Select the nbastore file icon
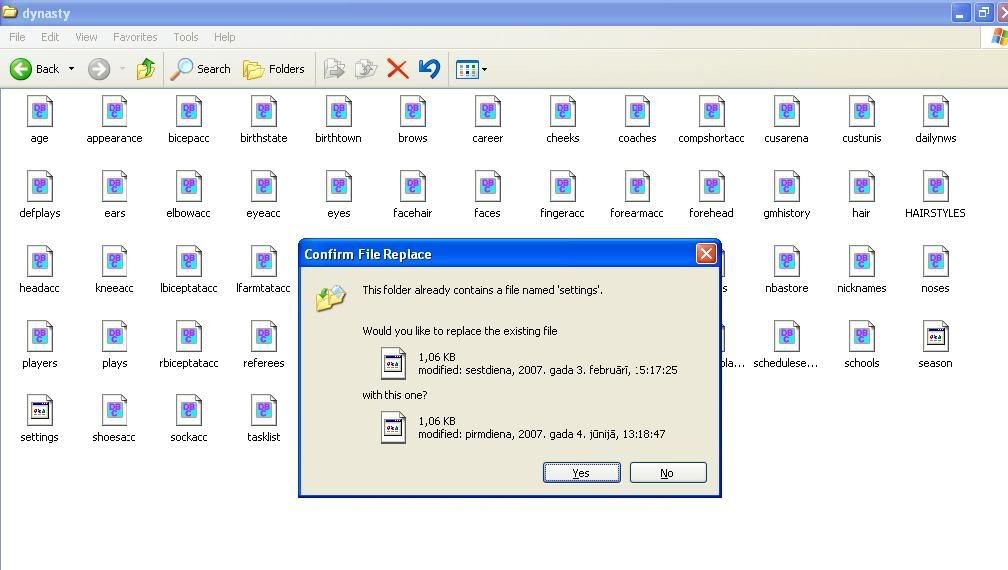Screen dimensions: 1008x570 coord(787,262)
